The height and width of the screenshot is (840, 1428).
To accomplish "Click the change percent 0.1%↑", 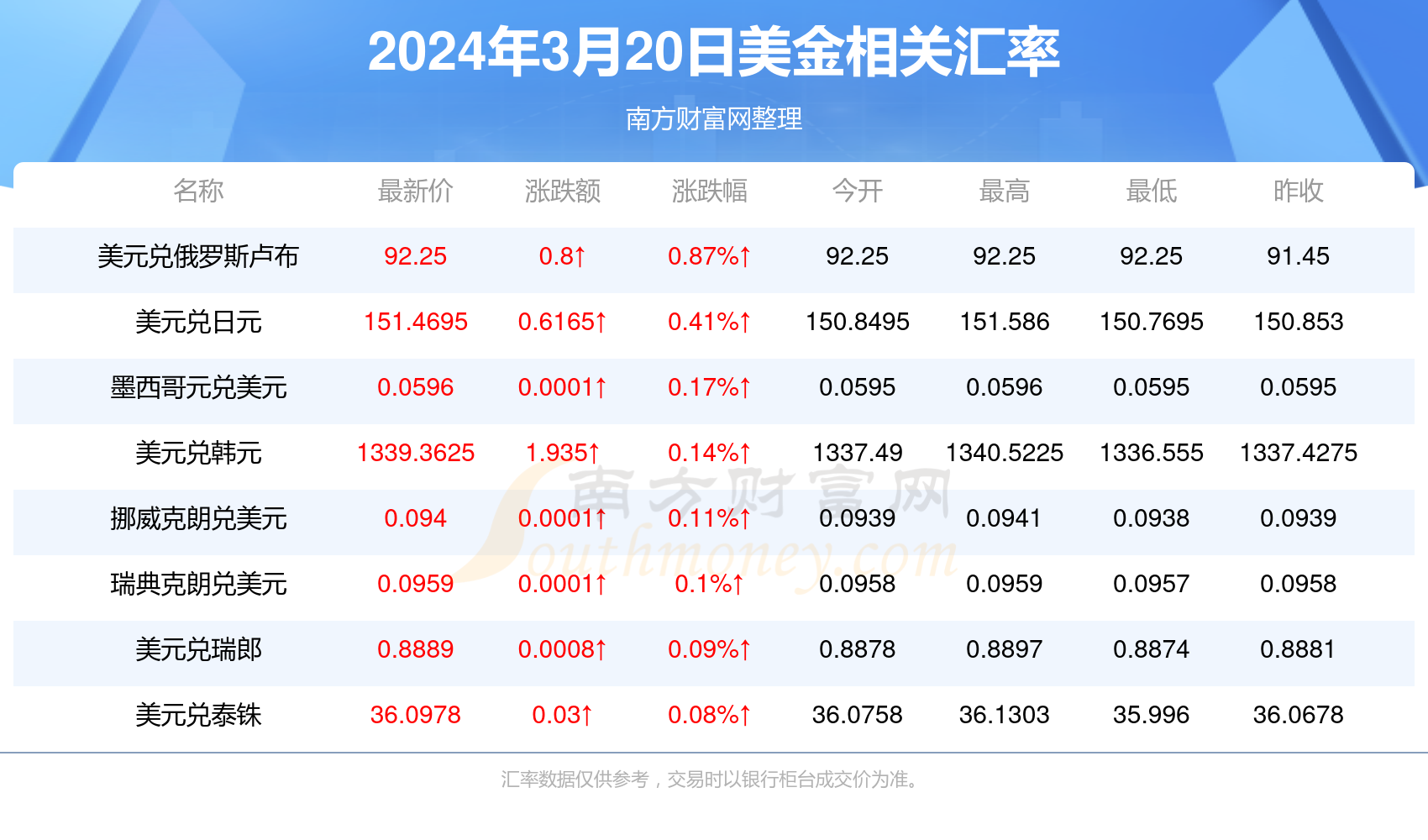I will point(709,584).
